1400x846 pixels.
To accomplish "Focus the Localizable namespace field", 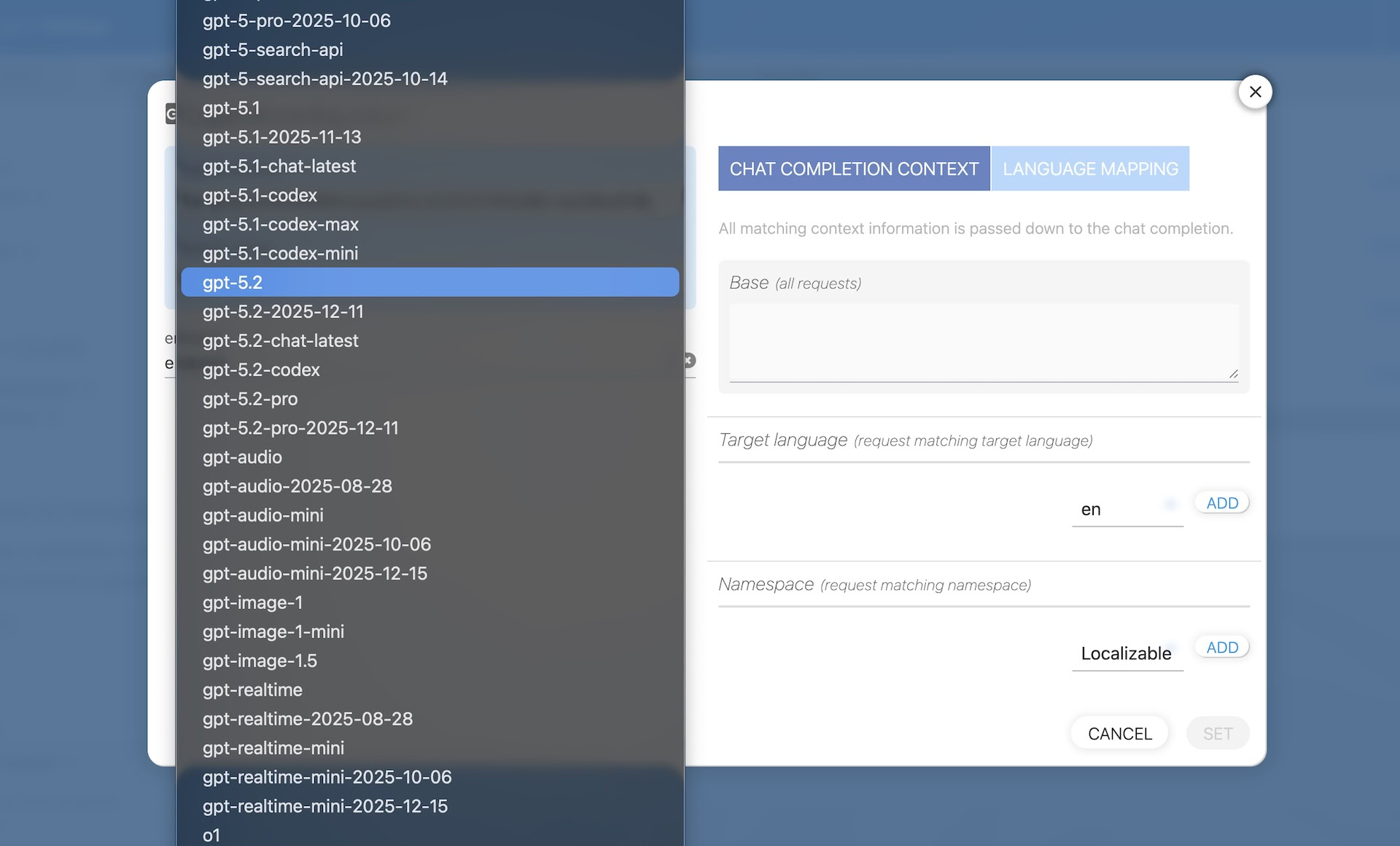I will pyautogui.click(x=1126, y=653).
